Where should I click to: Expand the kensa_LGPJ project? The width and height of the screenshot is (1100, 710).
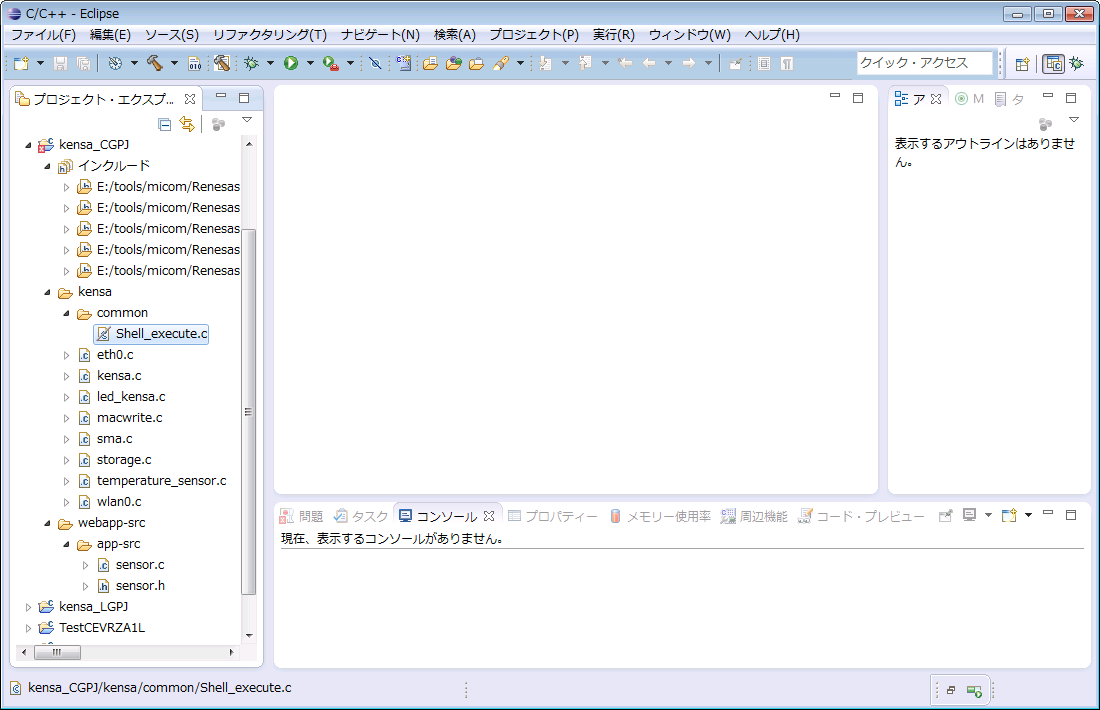[29, 607]
